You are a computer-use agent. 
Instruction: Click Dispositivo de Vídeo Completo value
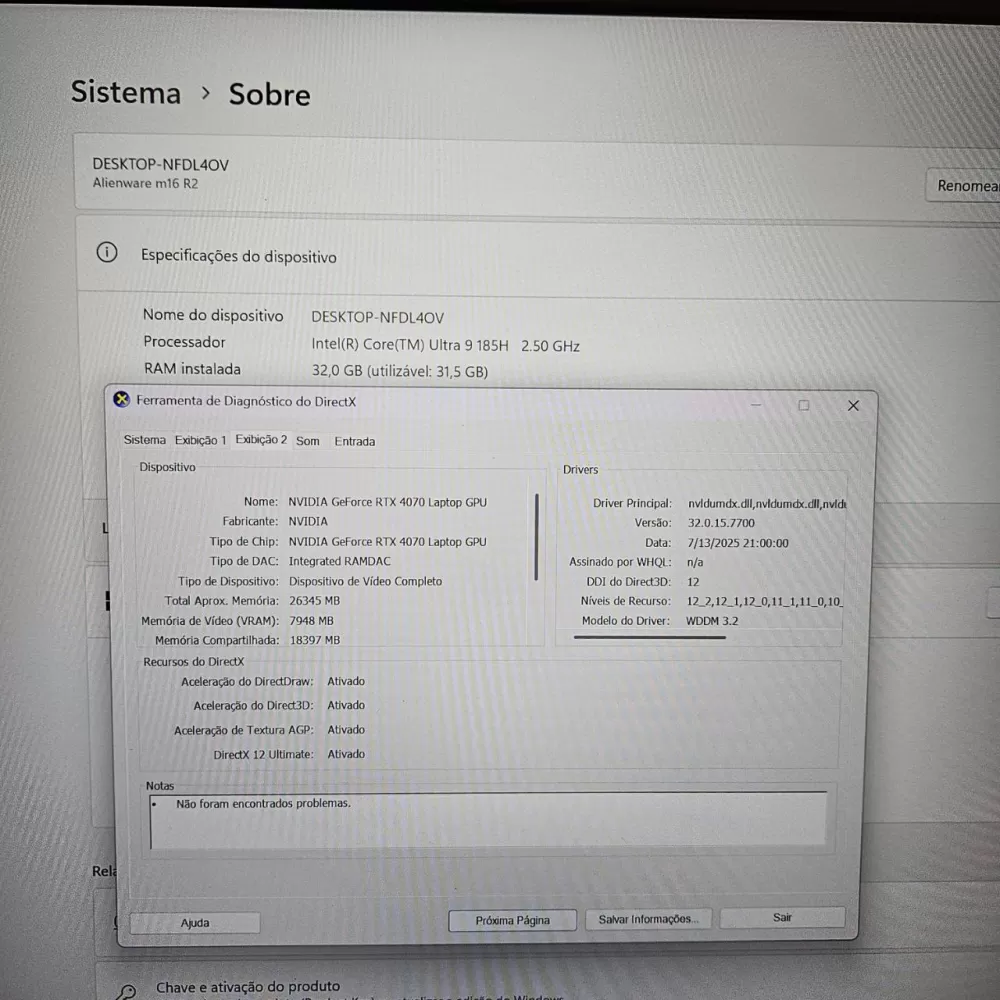pos(365,581)
